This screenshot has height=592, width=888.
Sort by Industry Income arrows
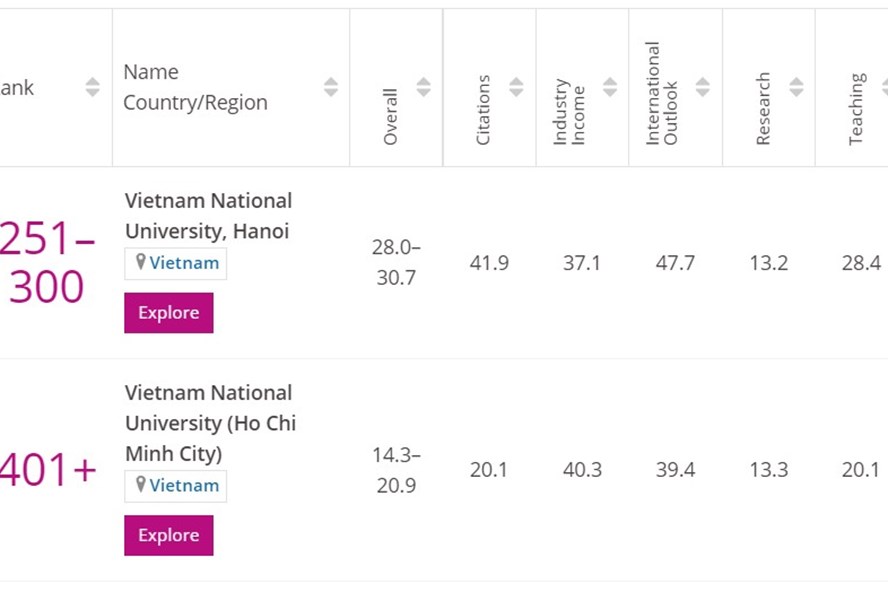(609, 87)
